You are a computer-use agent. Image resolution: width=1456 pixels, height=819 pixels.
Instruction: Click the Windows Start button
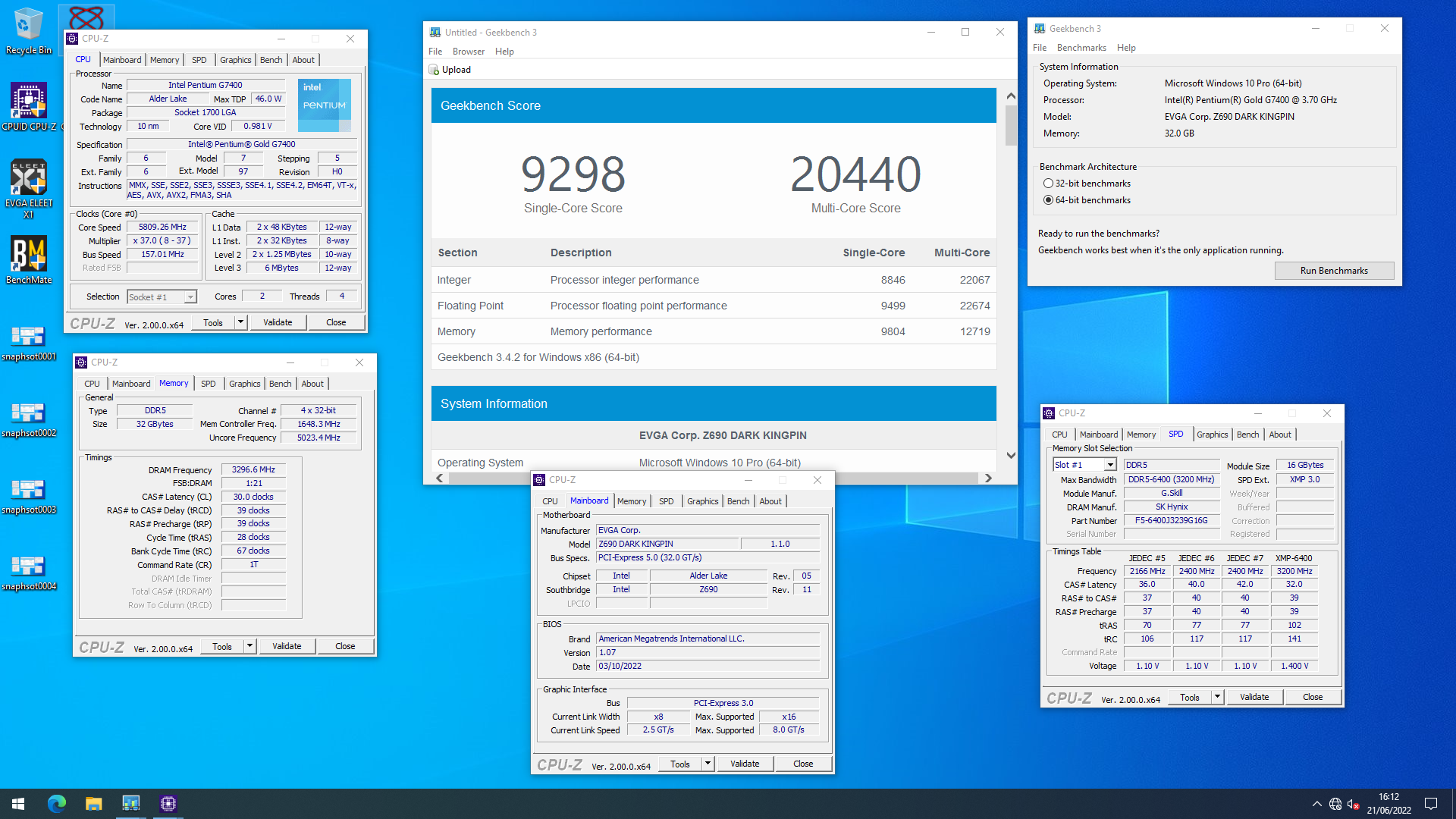[x=18, y=804]
